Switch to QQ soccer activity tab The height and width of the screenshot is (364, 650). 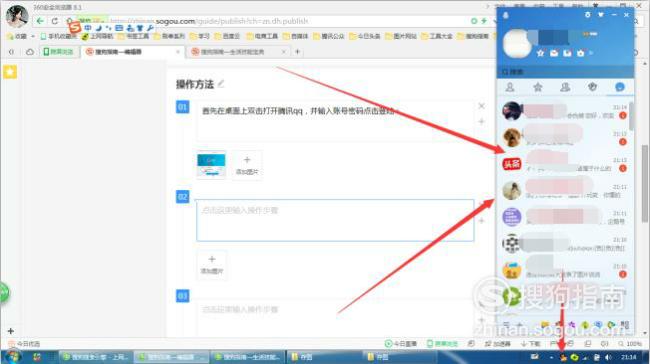592,87
